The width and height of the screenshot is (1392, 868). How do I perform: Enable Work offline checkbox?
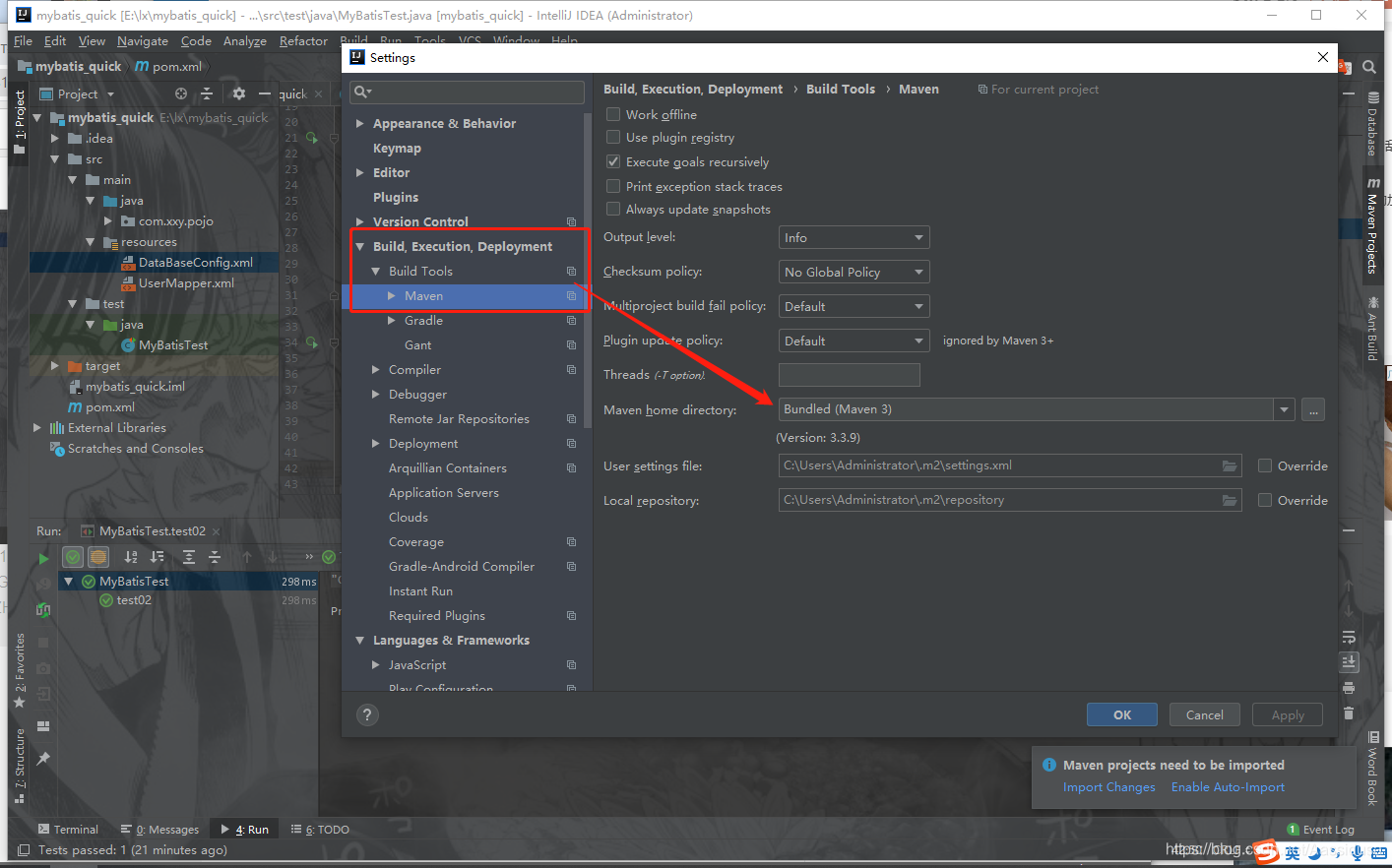613,114
